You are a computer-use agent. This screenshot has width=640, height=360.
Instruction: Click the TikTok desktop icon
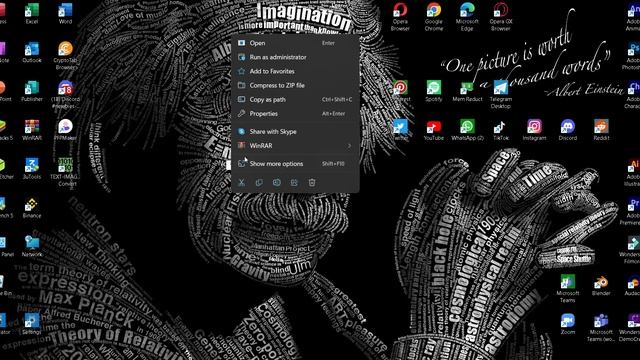[501, 130]
